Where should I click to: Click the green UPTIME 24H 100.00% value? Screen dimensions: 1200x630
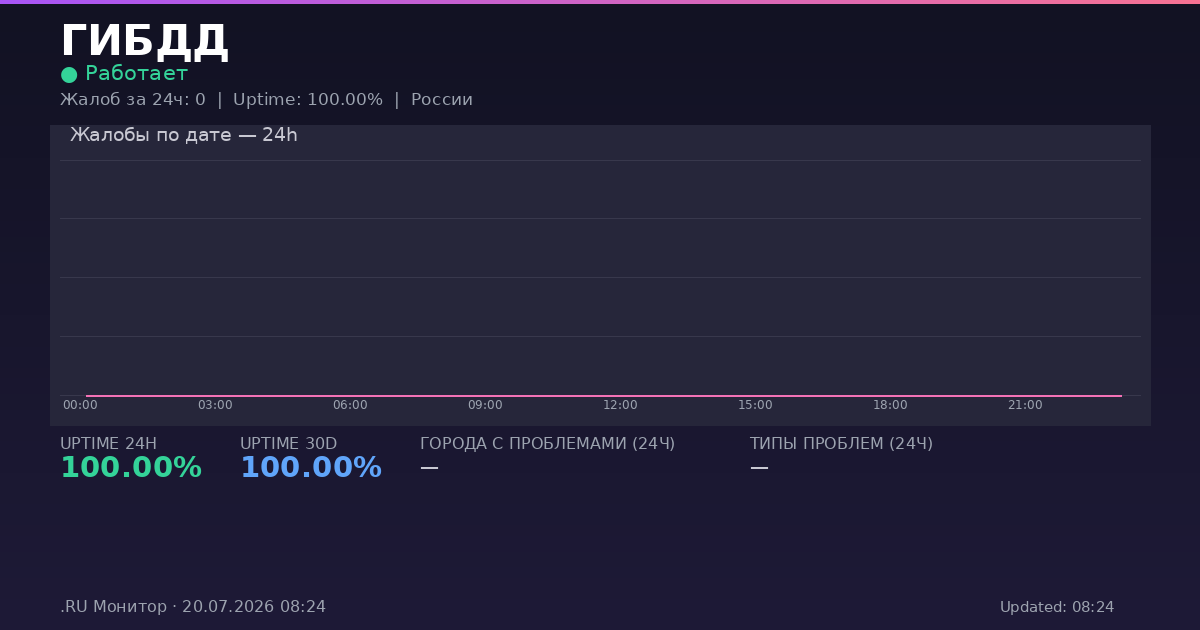(131, 468)
